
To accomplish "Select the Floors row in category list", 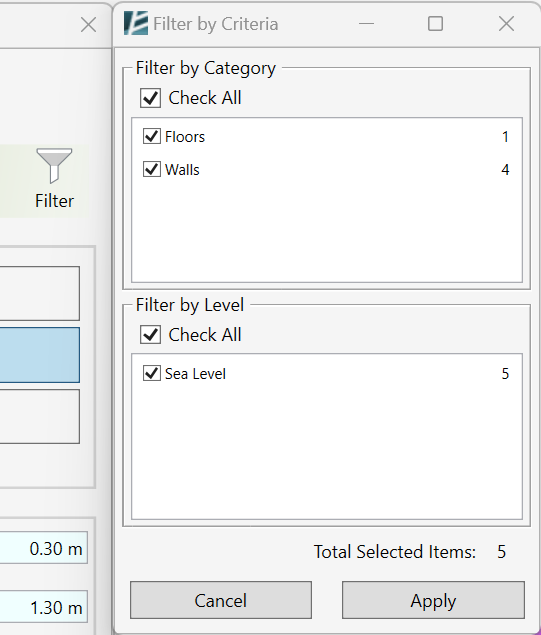I will click(x=326, y=136).
